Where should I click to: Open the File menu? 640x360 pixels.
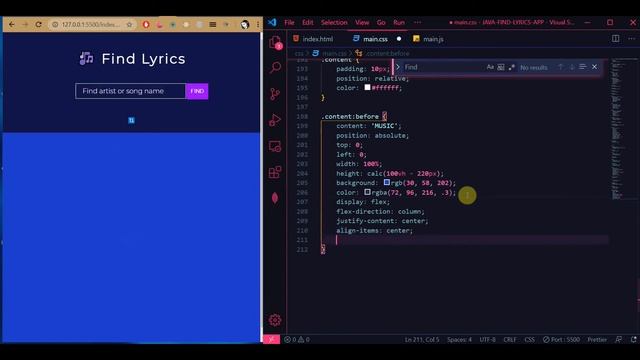(x=289, y=22)
